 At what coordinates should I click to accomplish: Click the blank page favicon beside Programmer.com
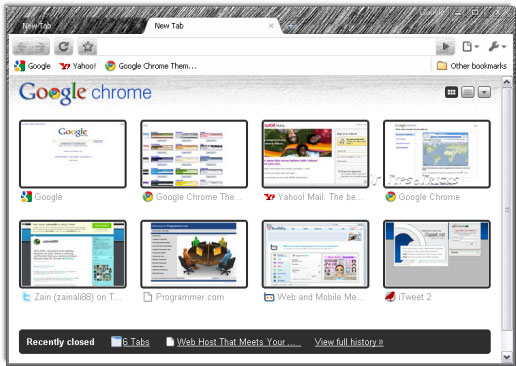click(147, 297)
